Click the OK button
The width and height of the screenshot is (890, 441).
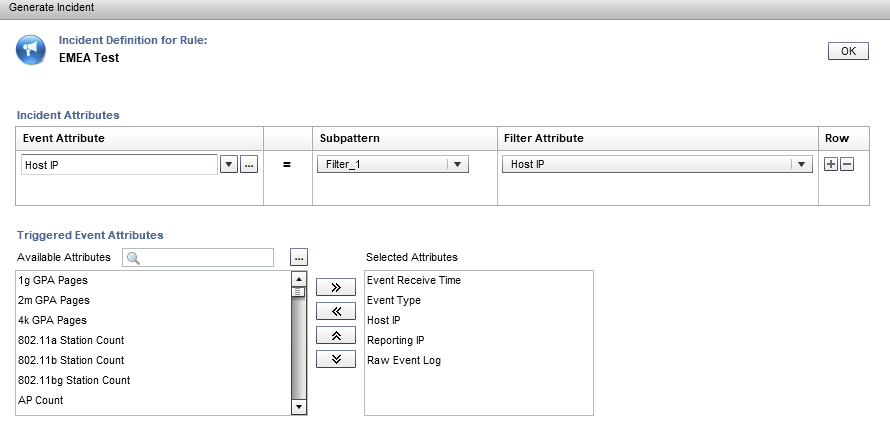click(x=848, y=51)
